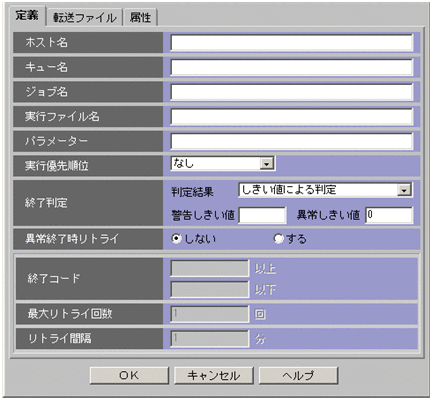Click the 異常終了時リトライ label
433x401 pixels.
pos(72,239)
